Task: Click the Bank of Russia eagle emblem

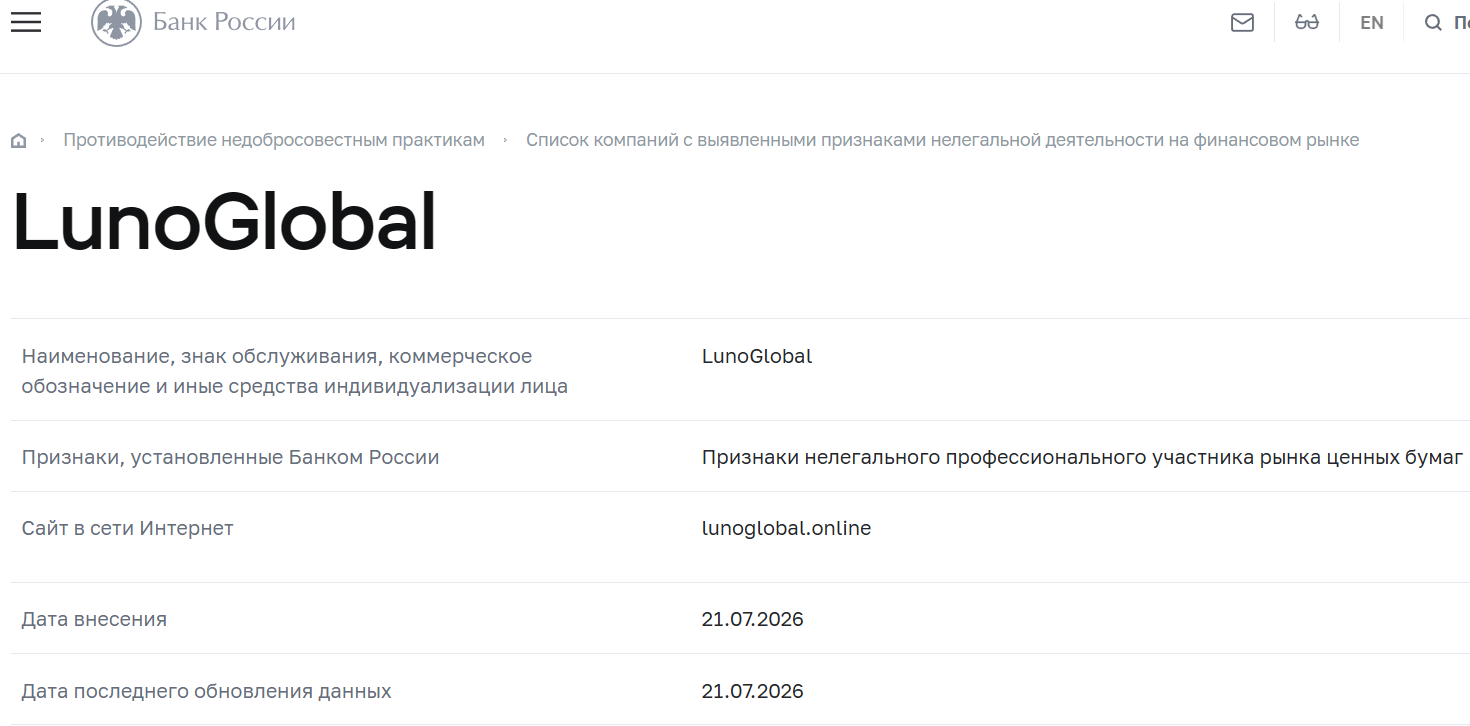Action: [x=116, y=22]
